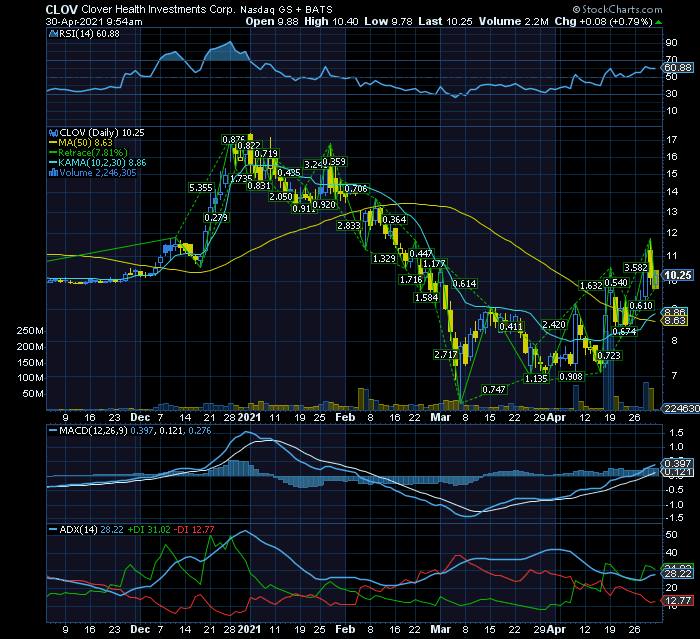Click the volume bars icon in the legend
The image size is (700, 639).
(x=54, y=173)
